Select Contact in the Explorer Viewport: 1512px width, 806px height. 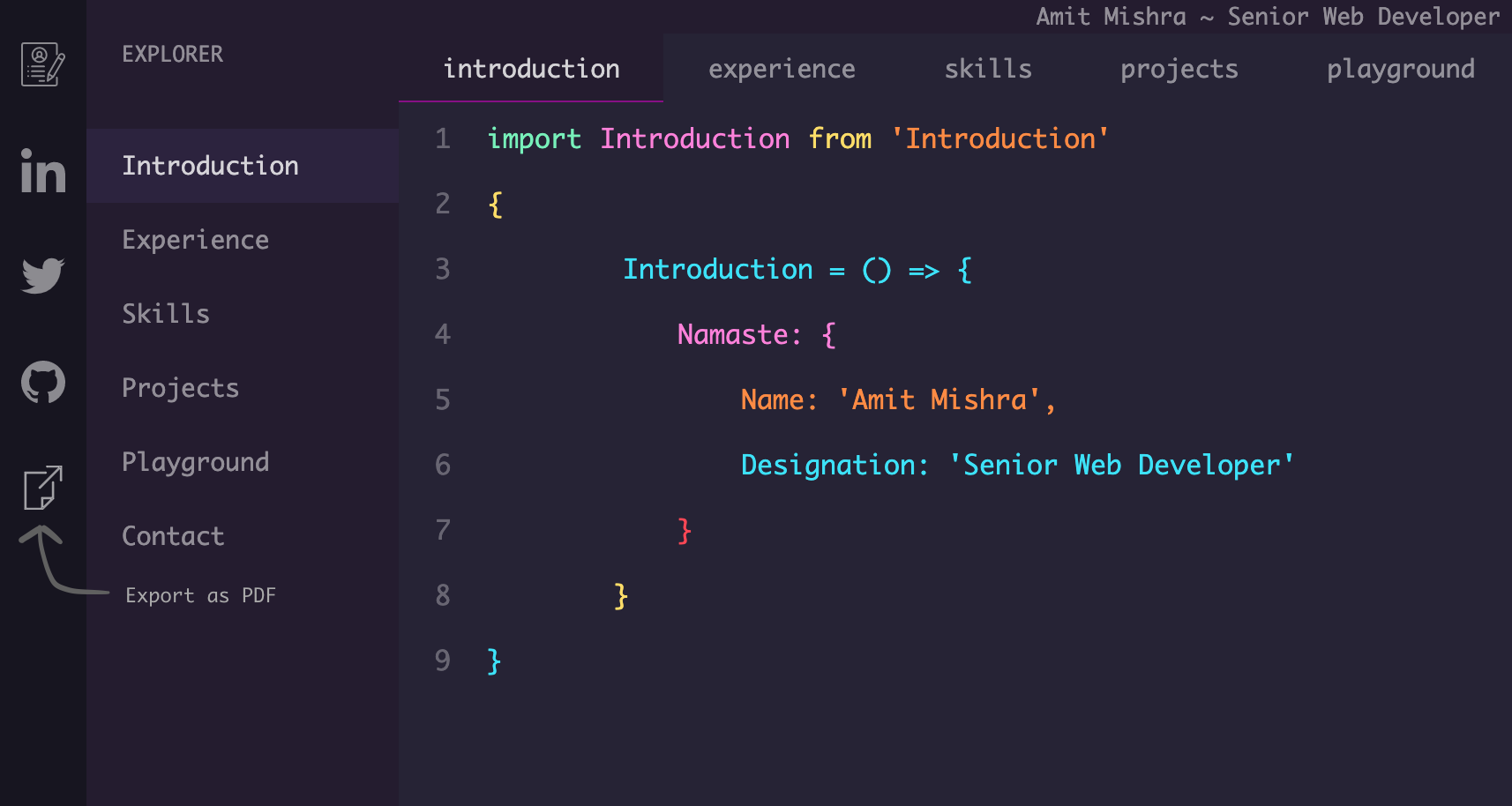point(173,535)
